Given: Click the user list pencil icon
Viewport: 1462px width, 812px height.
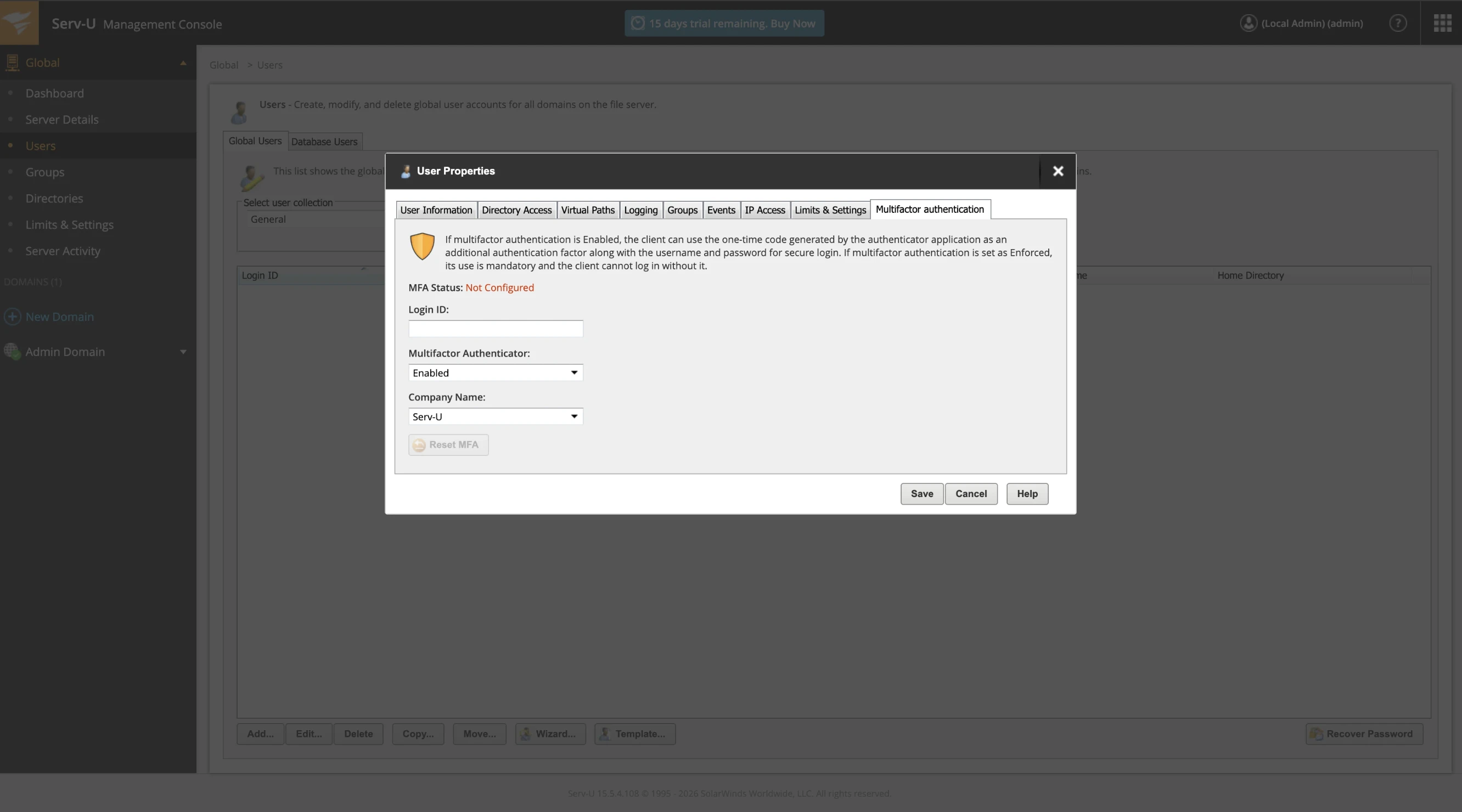Looking at the screenshot, I should tap(251, 178).
